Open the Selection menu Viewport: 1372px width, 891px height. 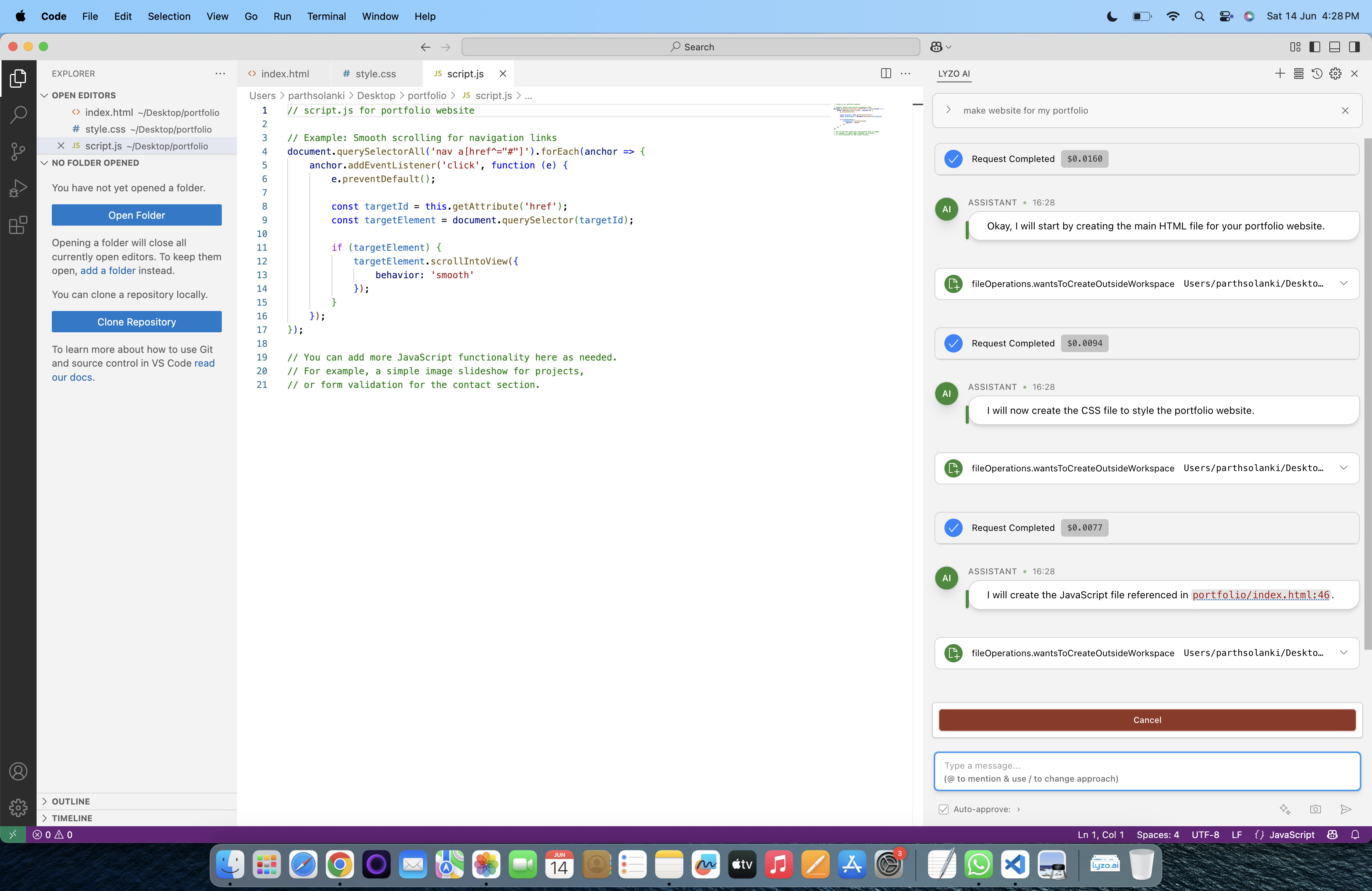point(169,16)
